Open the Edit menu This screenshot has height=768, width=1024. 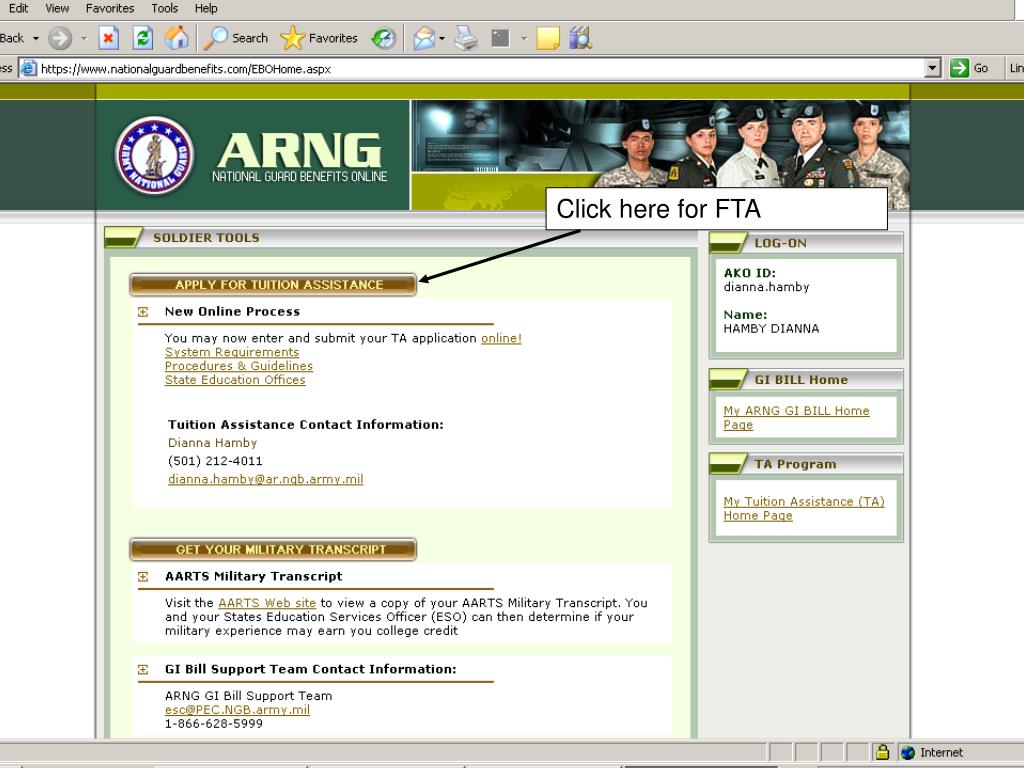point(18,8)
